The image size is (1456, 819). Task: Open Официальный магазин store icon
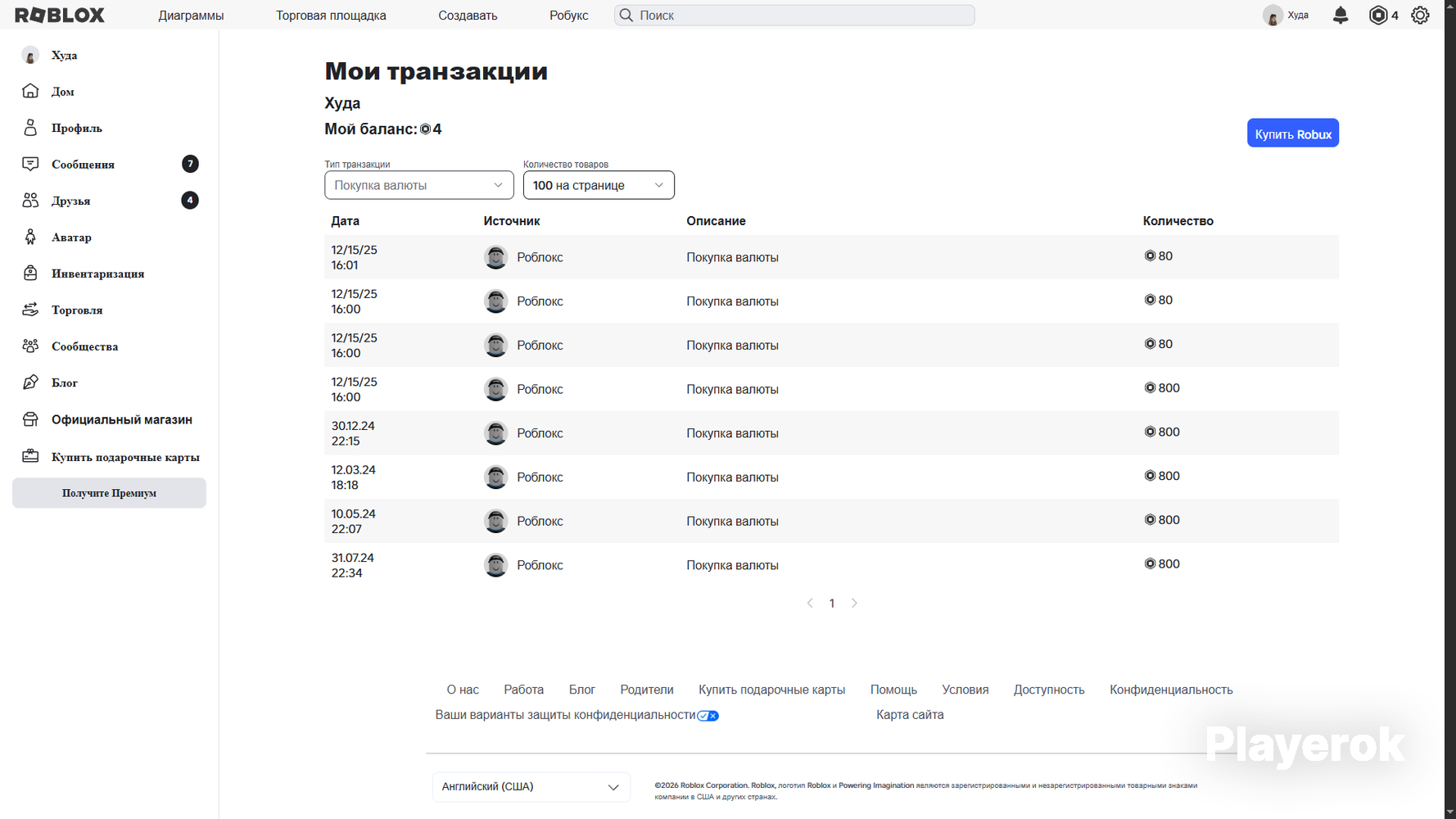(30, 419)
